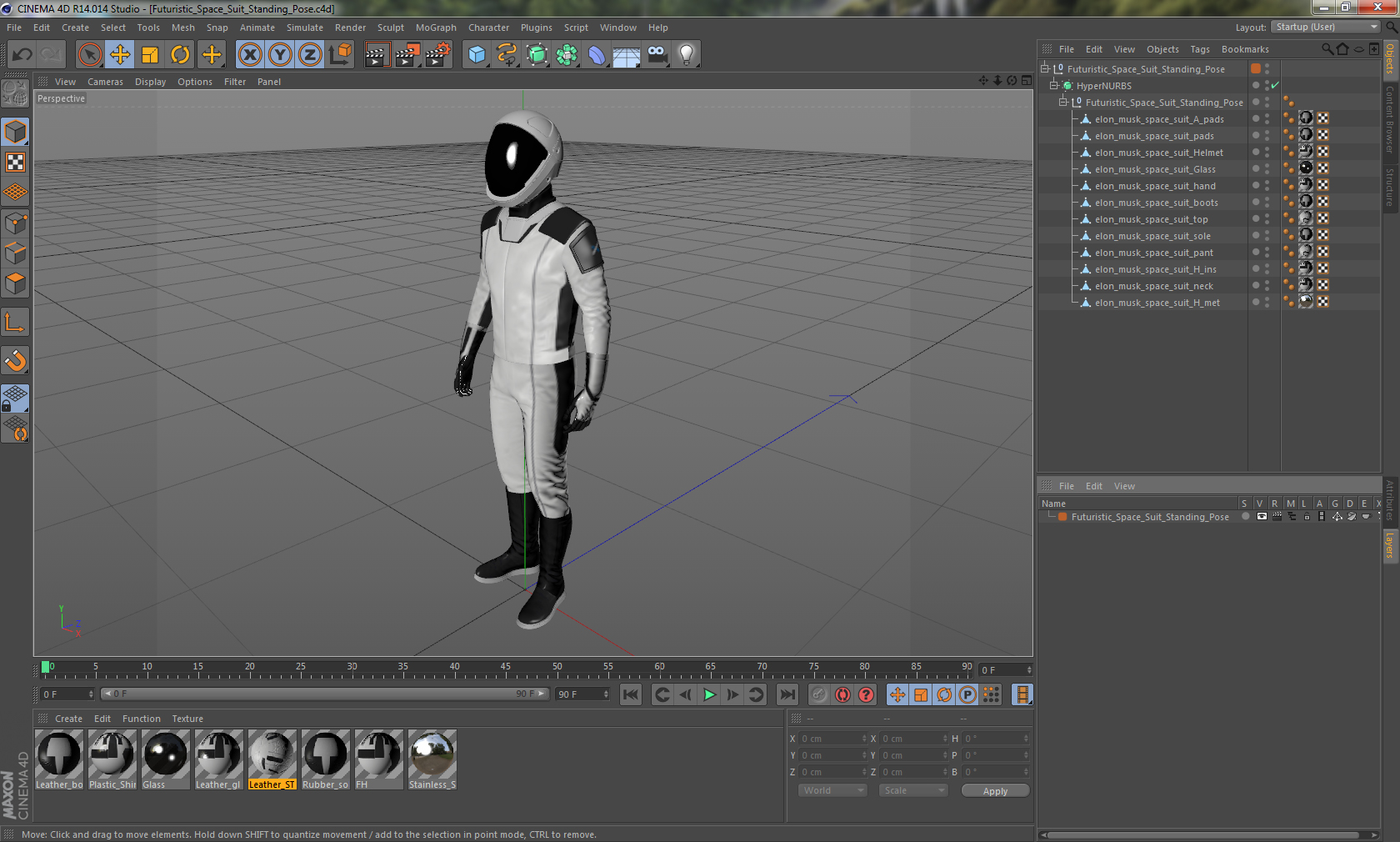1400x842 pixels.
Task: Play the animation forward
Action: click(709, 694)
